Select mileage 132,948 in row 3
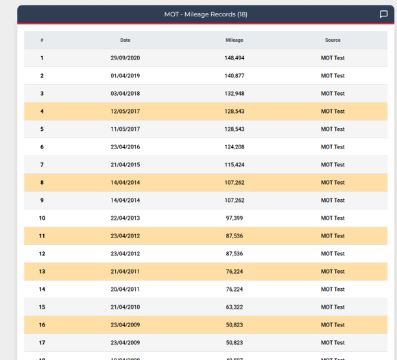 point(234,93)
